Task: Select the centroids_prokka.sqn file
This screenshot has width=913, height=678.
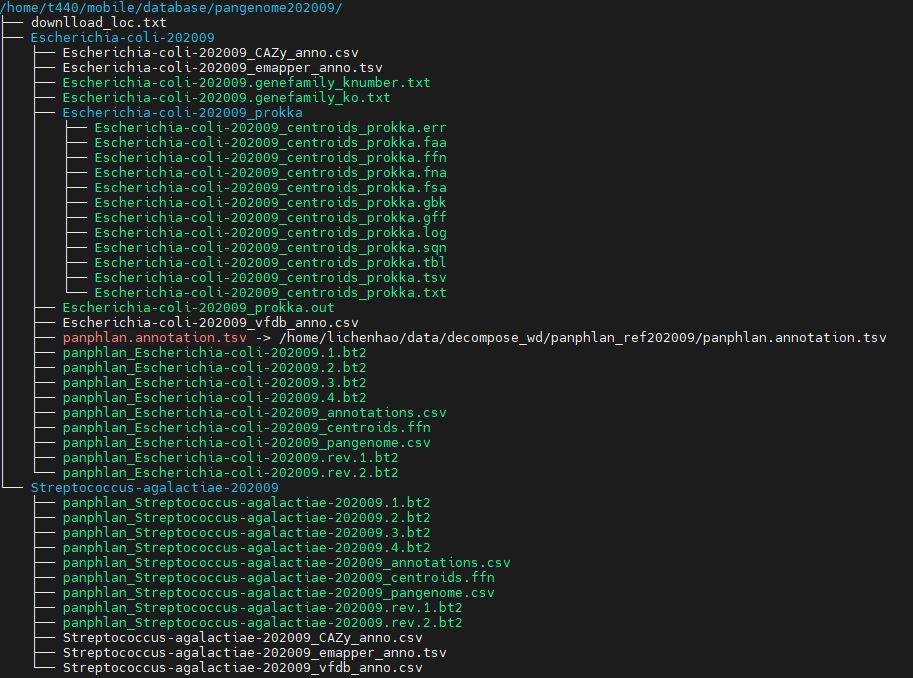Action: 270,248
